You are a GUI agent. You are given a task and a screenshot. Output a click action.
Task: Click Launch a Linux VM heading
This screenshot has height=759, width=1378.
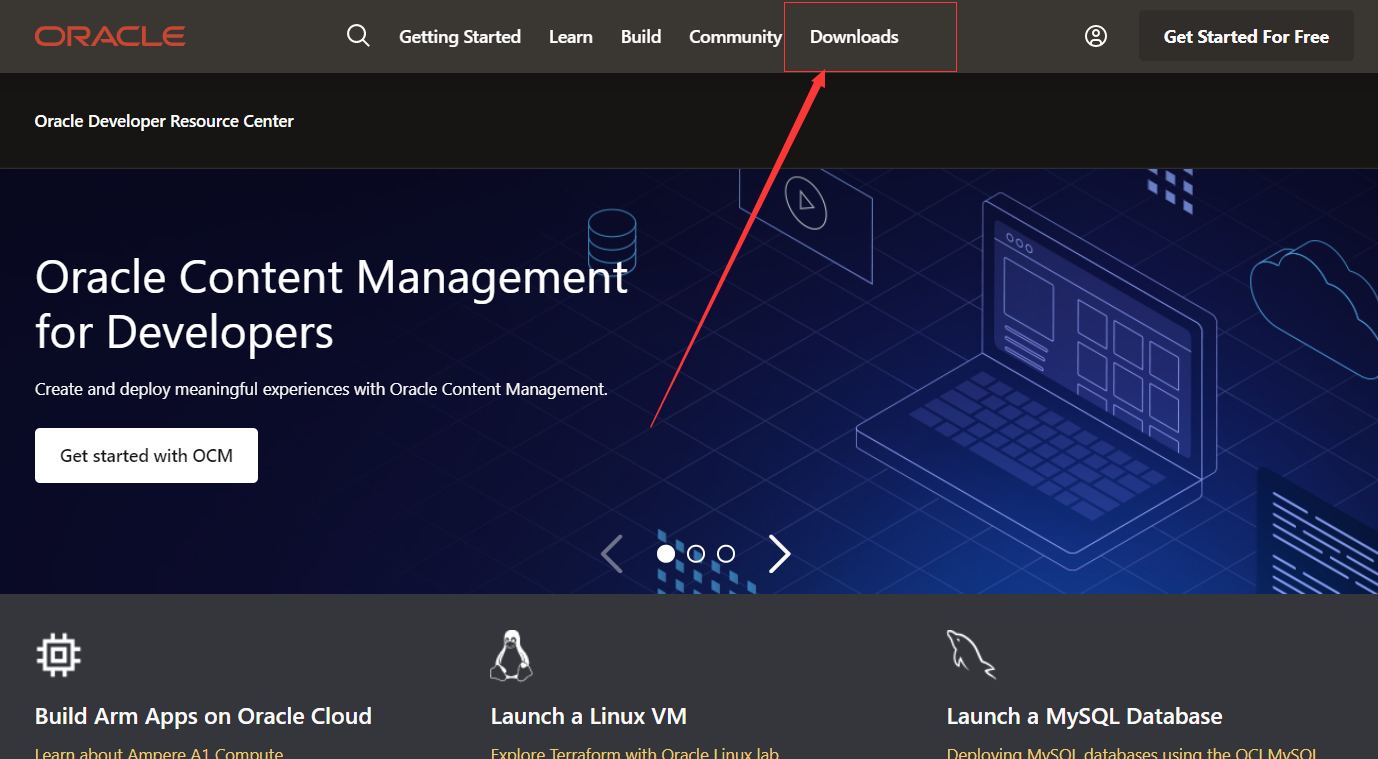[589, 716]
